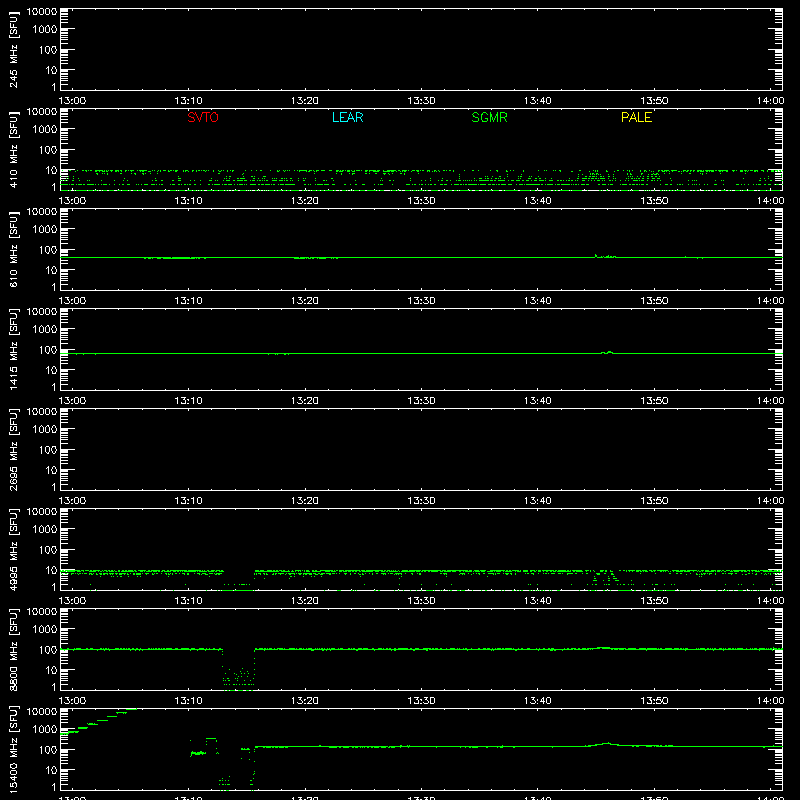
Task: Select the 2695 MHz [SFU] axis title
Action: pos(13,449)
